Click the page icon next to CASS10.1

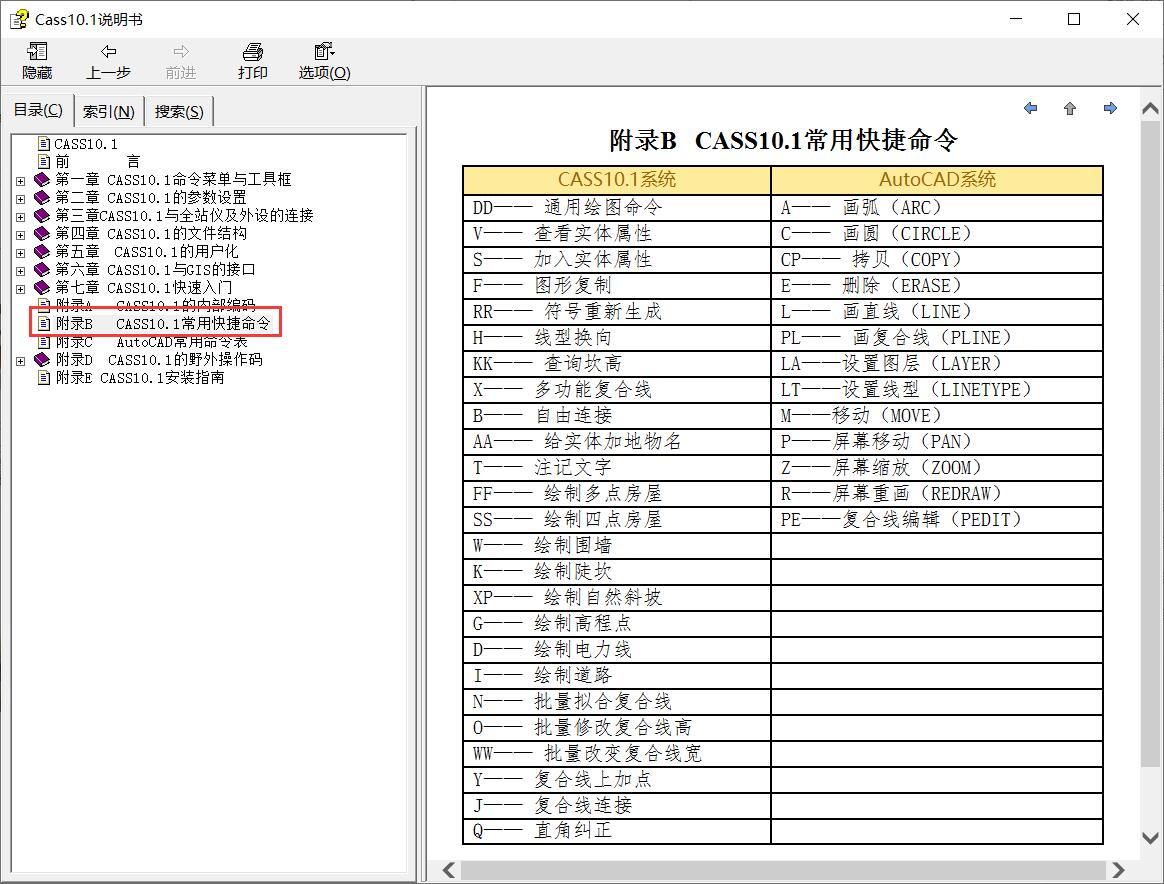tap(45, 144)
